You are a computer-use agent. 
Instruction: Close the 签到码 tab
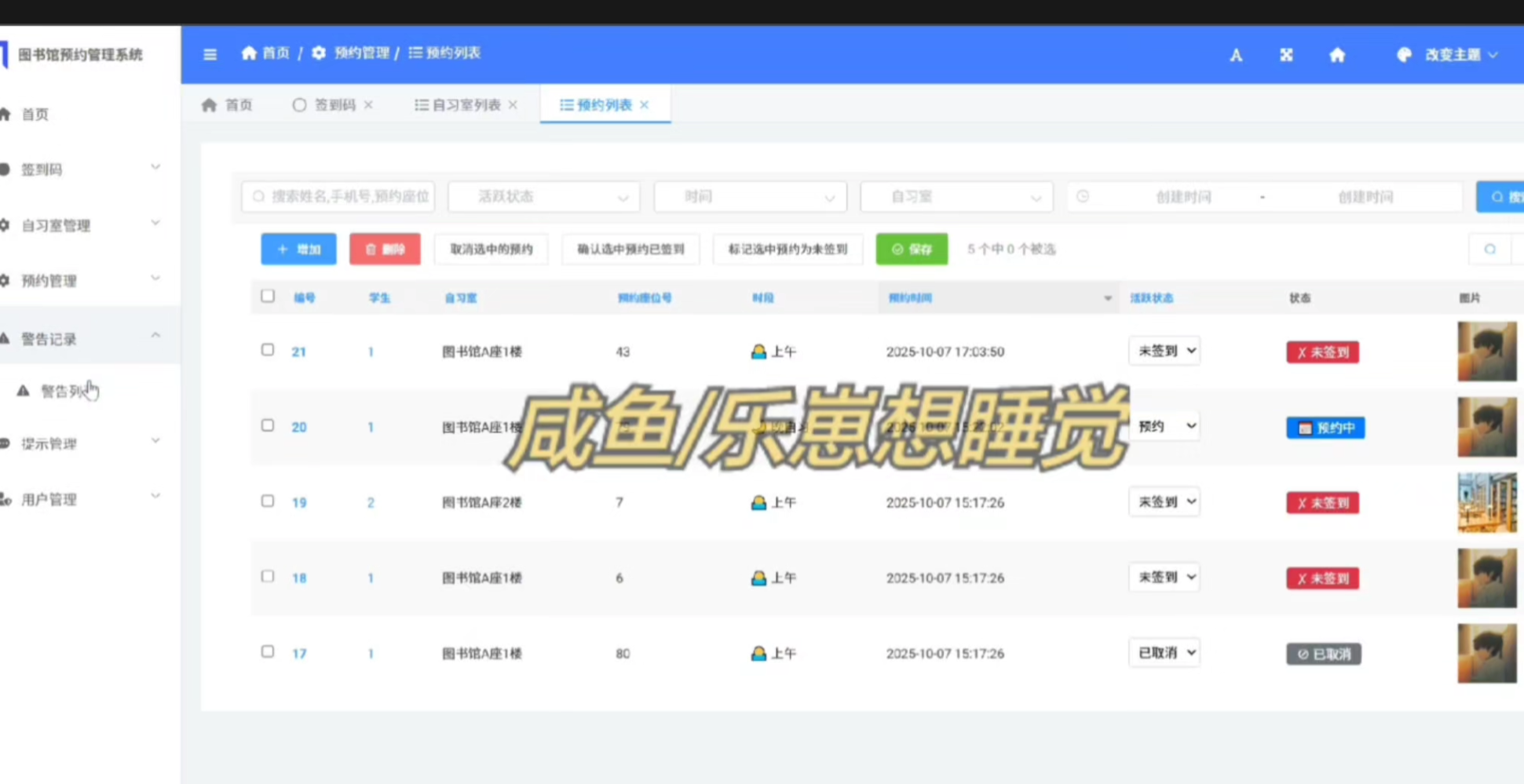coord(368,105)
